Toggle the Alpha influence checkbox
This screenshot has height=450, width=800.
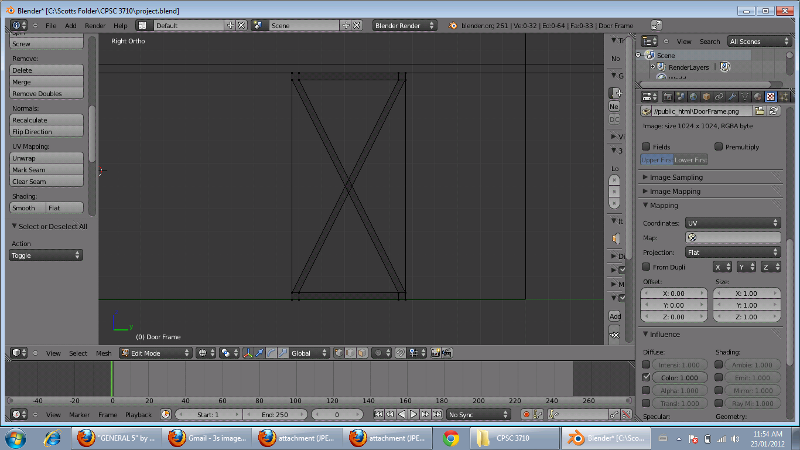(x=646, y=390)
